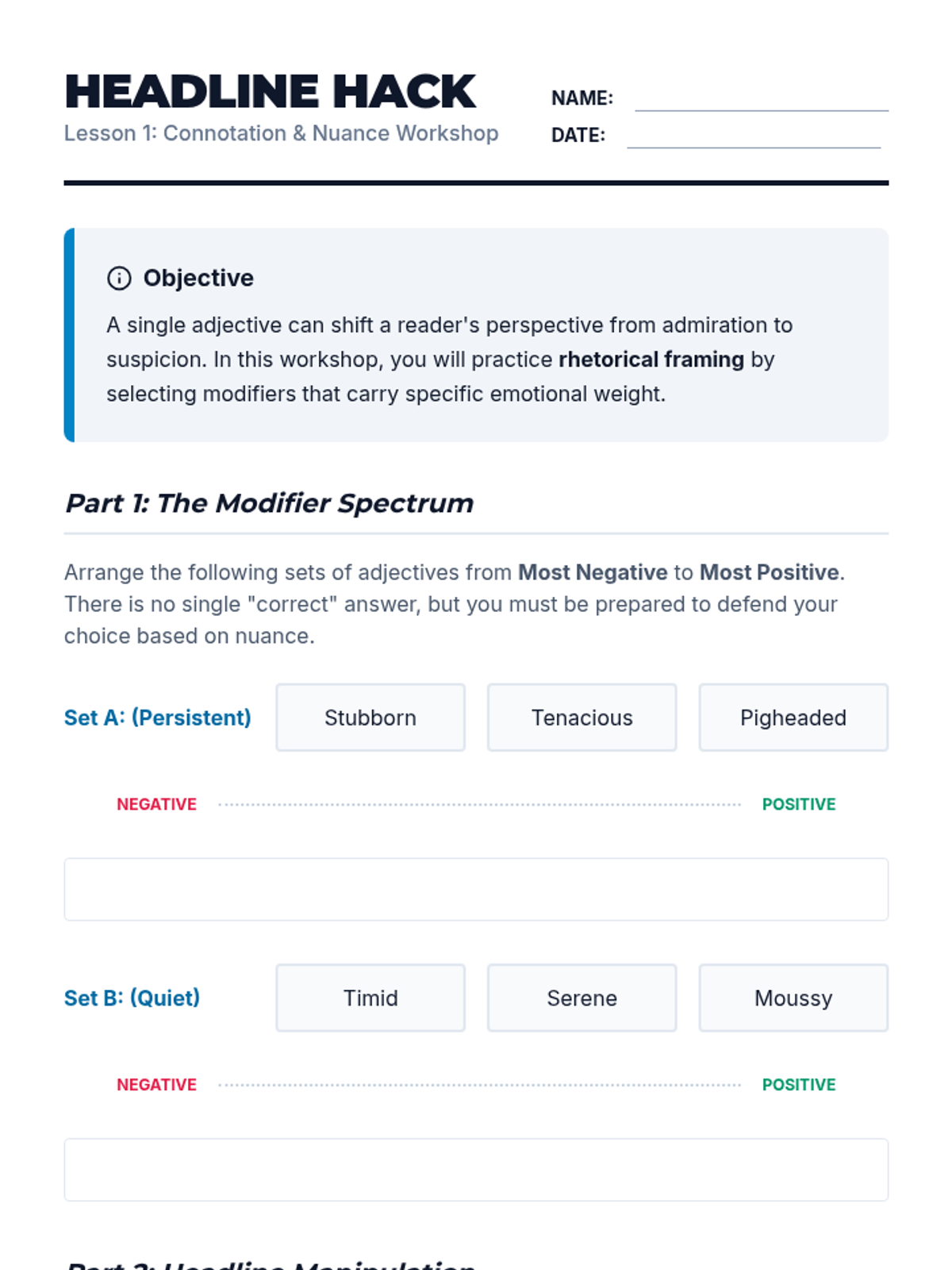Select the Timid adjective box
The width and height of the screenshot is (952, 1270).
pos(370,998)
